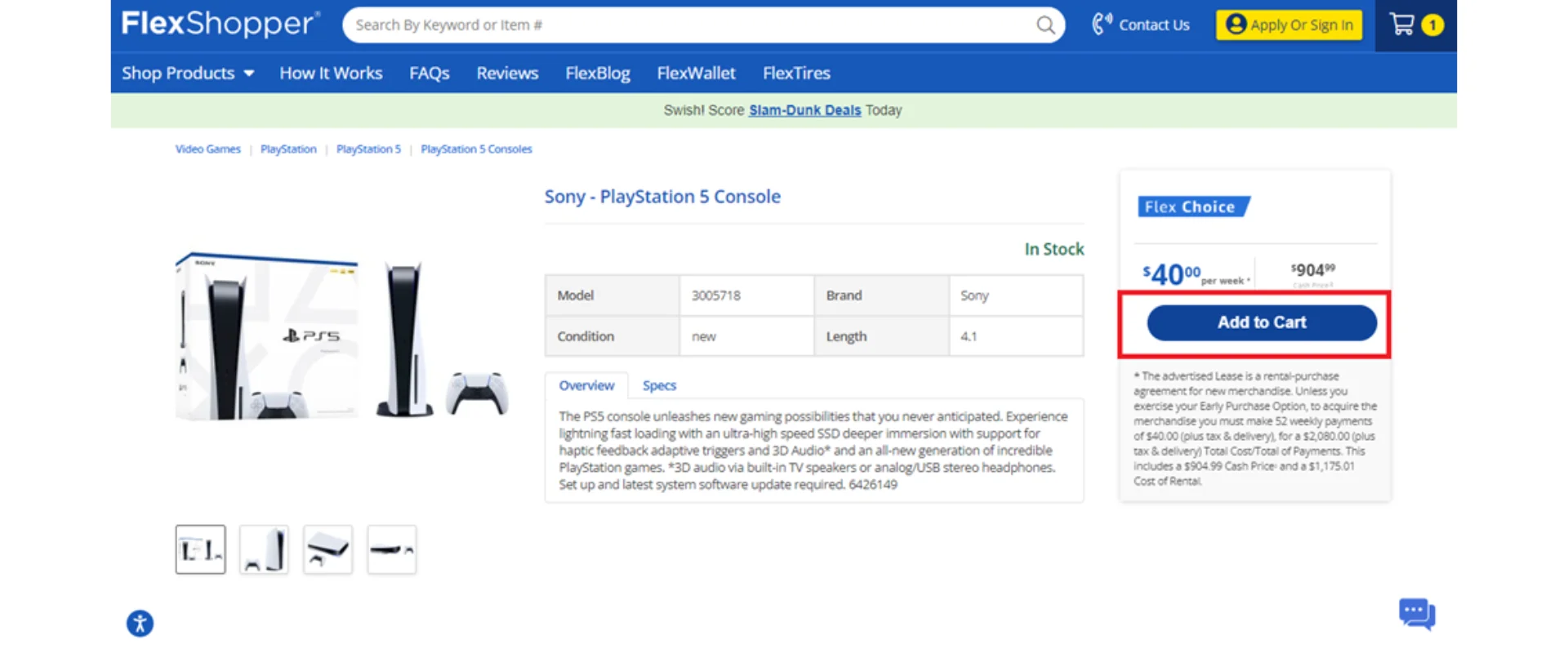Open the shopping cart icon
The height and width of the screenshot is (653, 1568).
[x=1402, y=24]
